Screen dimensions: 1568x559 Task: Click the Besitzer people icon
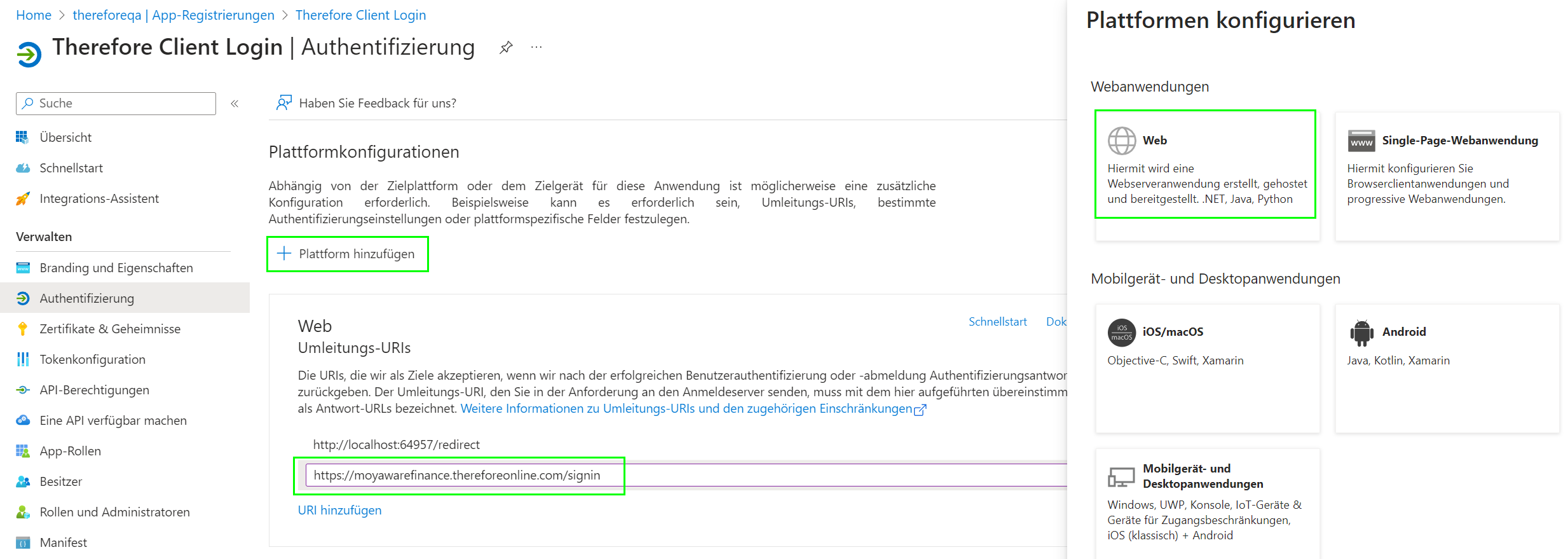click(22, 481)
